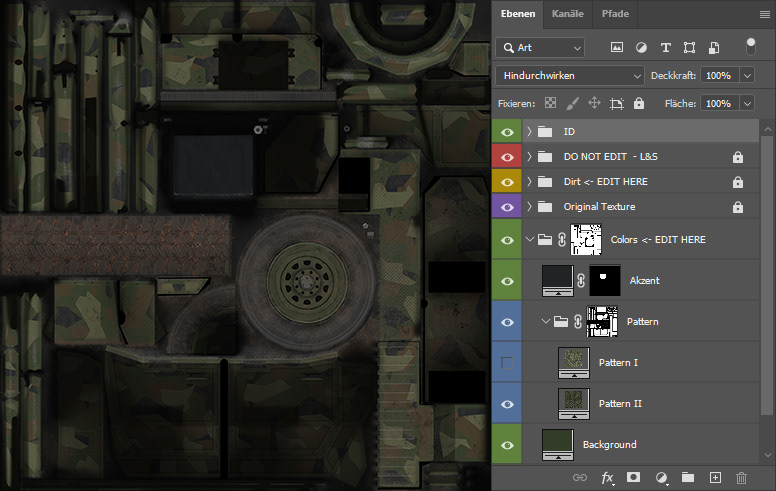
Task: Click mask link chain on Akzent layer
Action: (x=581, y=281)
